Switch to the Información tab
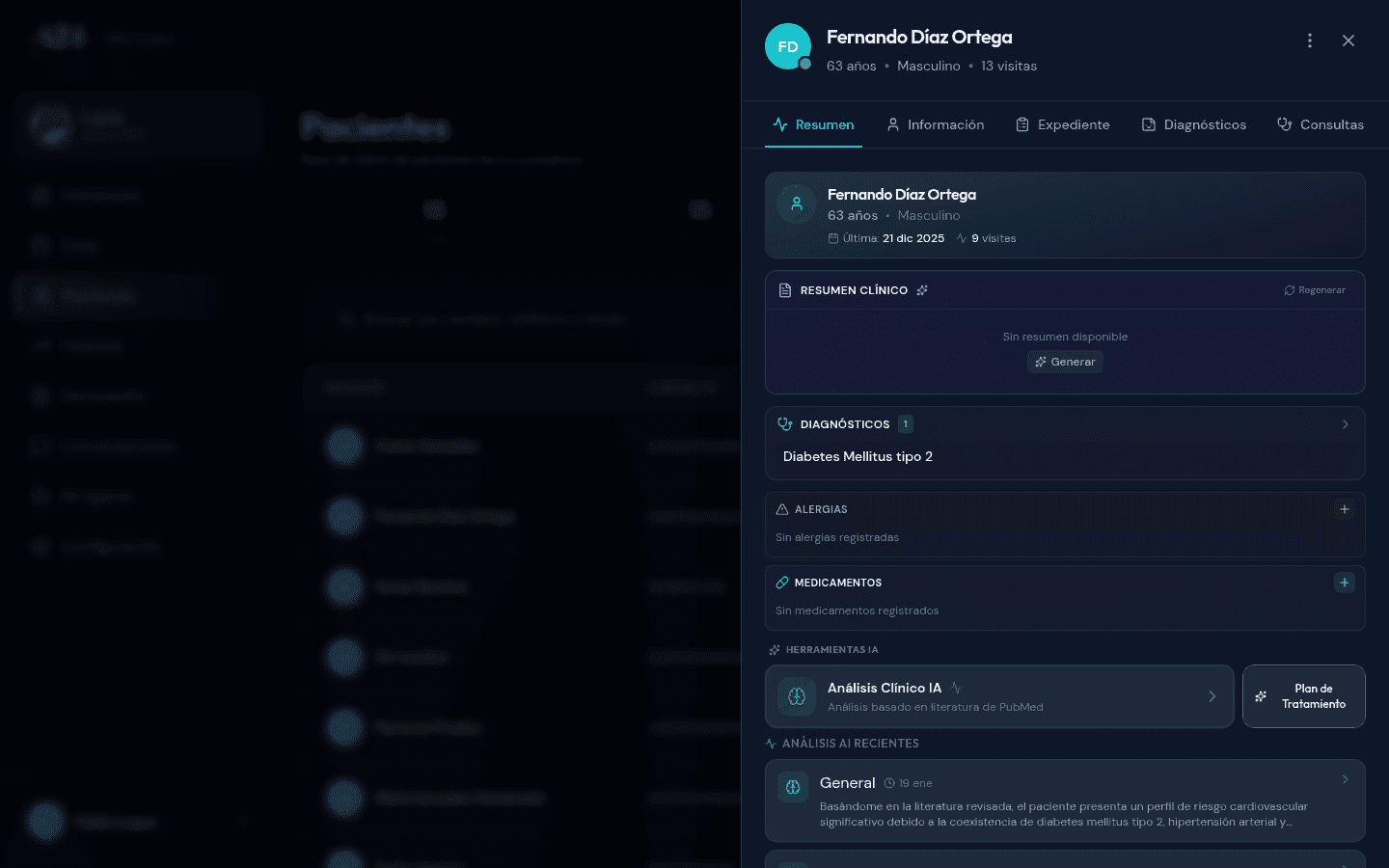Viewport: 1389px width, 868px height. pyautogui.click(x=935, y=124)
